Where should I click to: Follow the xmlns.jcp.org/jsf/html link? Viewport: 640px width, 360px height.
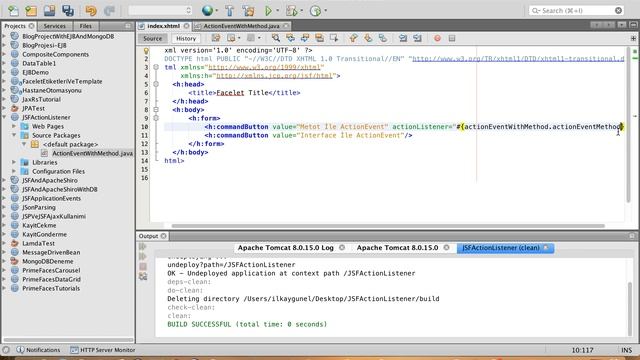274,76
